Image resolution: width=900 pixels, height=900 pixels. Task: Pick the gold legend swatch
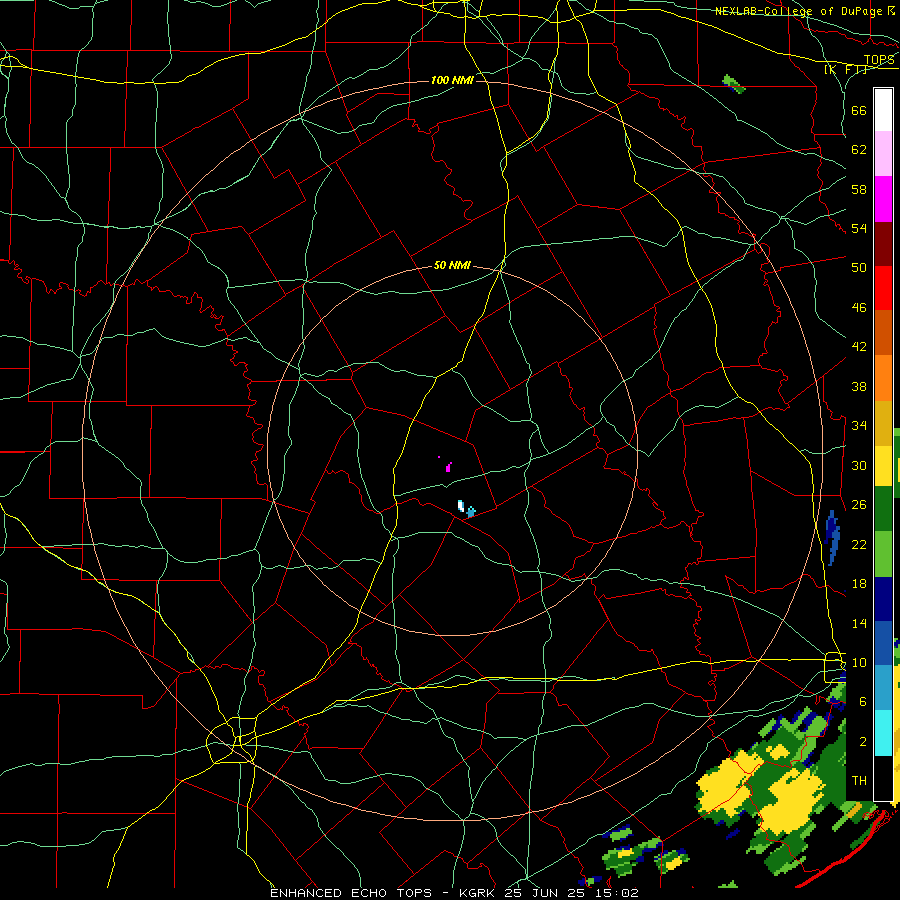[883, 424]
